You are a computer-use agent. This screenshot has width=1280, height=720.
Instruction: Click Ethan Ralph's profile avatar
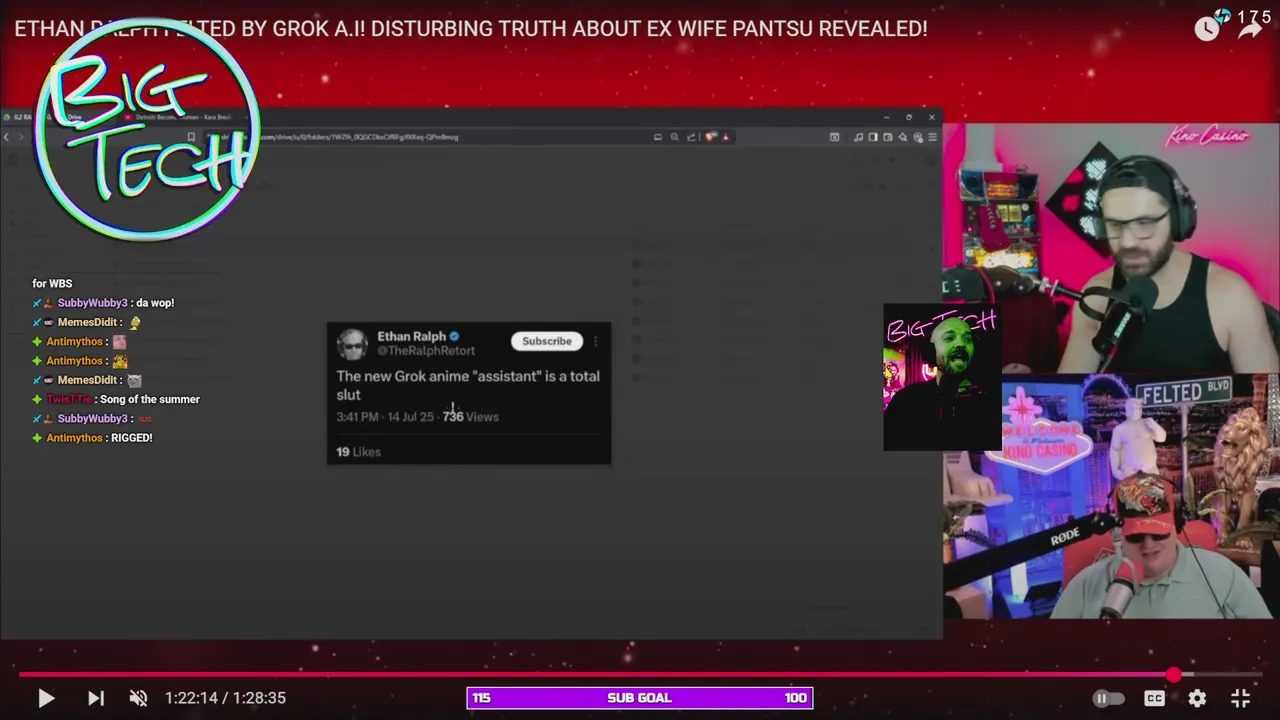click(351, 344)
